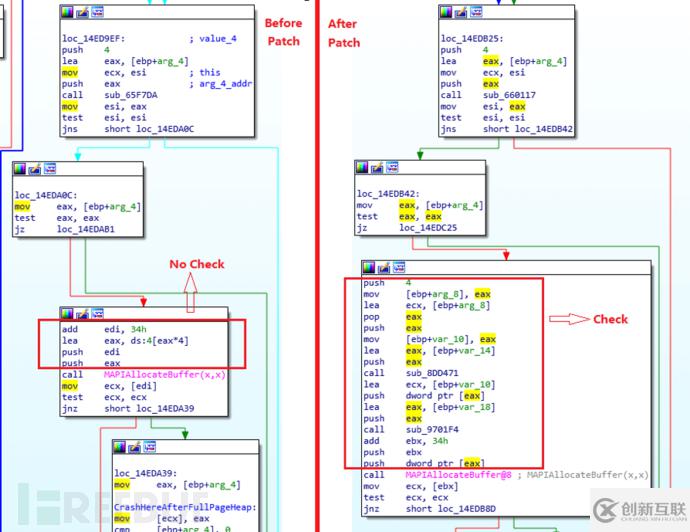Click the line 'mov ecx, [ebx]'
The height and width of the screenshot is (532, 690).
411,486
